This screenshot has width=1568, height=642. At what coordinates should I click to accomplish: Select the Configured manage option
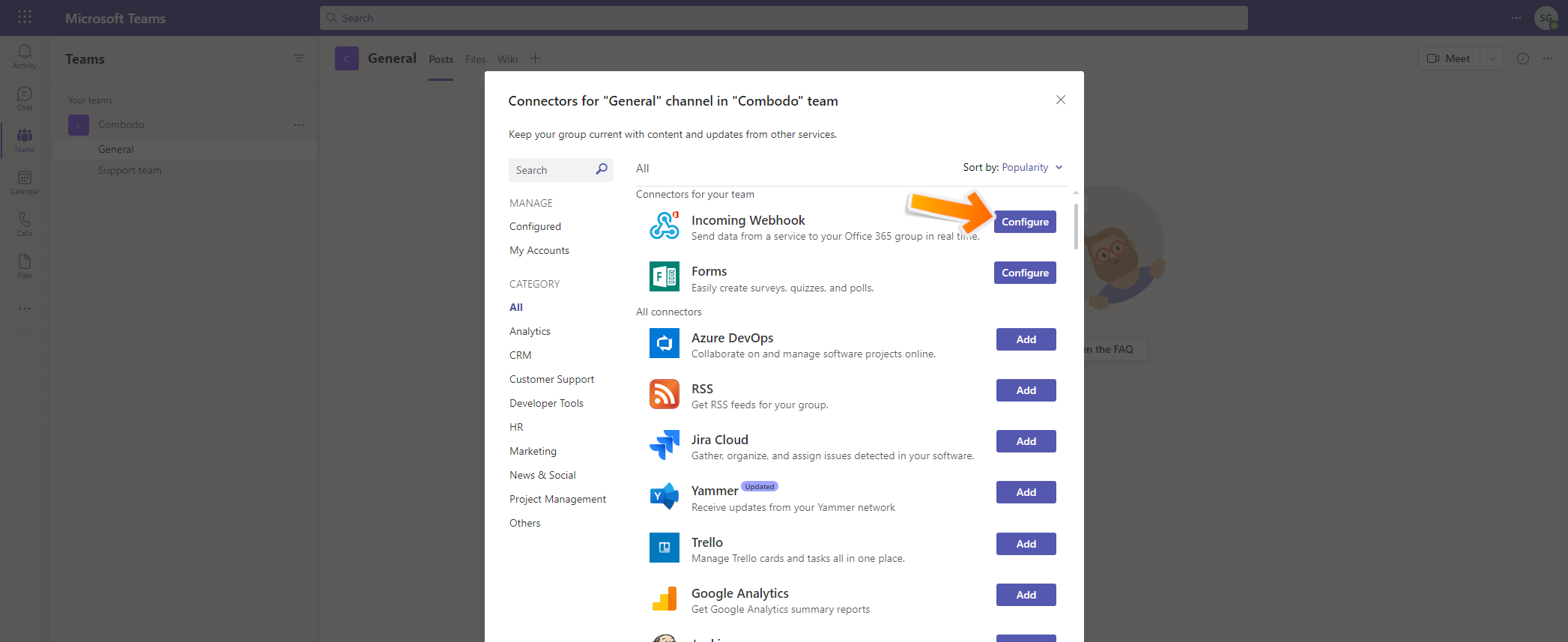click(535, 226)
